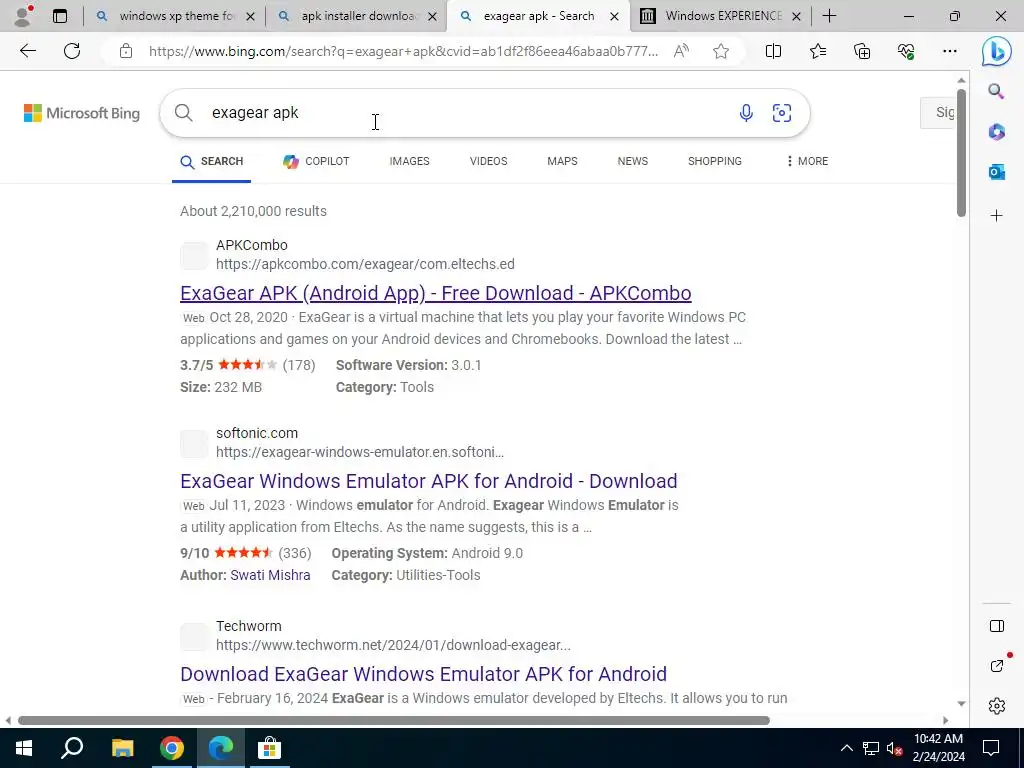Open ExaGear APK APKCombo result link
This screenshot has height=768, width=1024.
(436, 293)
